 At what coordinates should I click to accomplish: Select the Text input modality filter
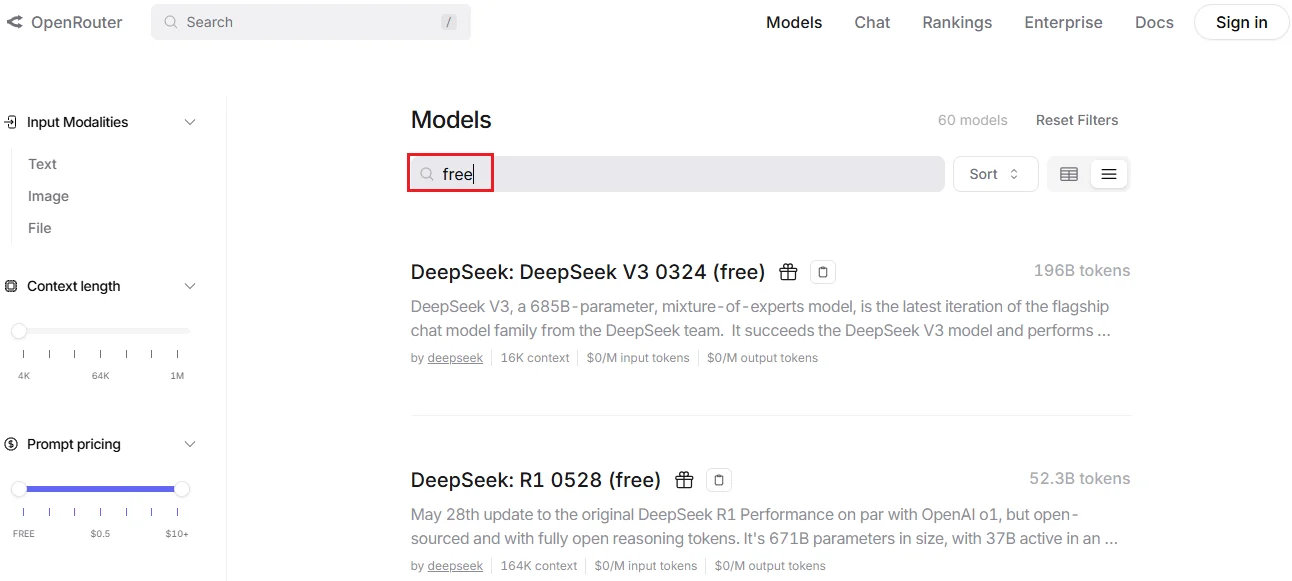tap(42, 164)
